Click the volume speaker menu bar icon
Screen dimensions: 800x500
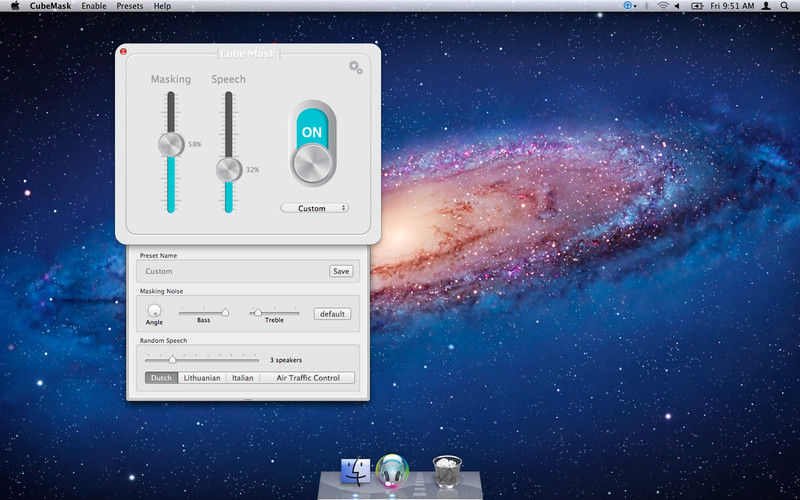tap(678, 6)
